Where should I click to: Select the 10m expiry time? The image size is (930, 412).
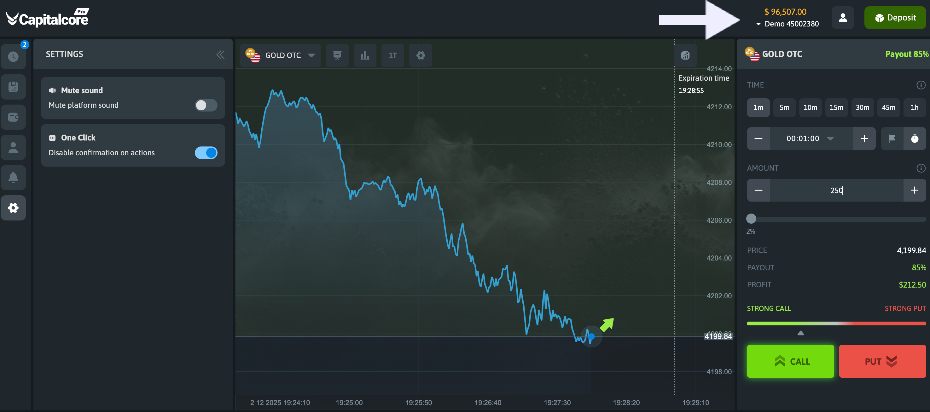810,108
